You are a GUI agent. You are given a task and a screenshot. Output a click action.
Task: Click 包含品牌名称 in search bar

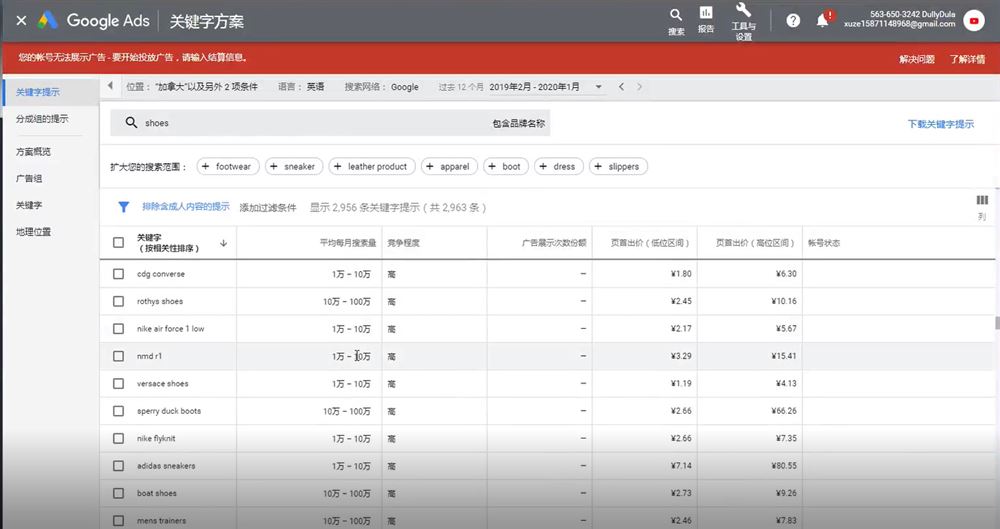[518, 123]
